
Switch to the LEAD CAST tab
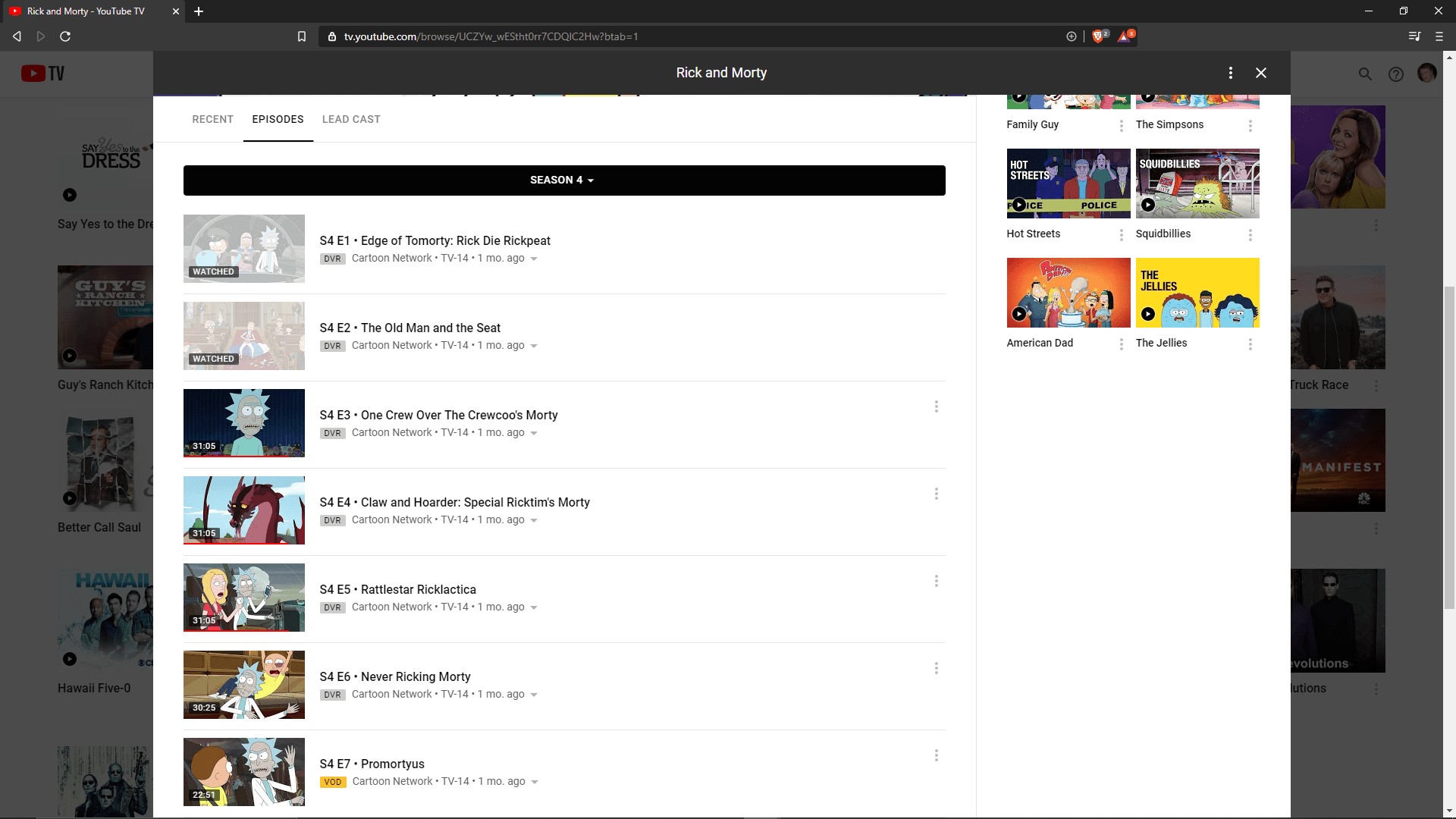point(351,119)
